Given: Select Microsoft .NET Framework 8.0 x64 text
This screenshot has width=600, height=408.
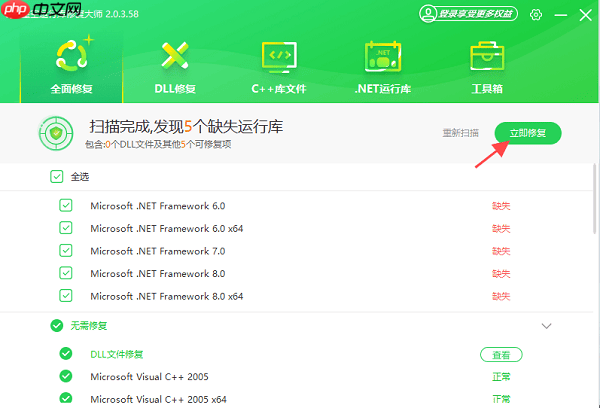Looking at the screenshot, I should coord(167,296).
